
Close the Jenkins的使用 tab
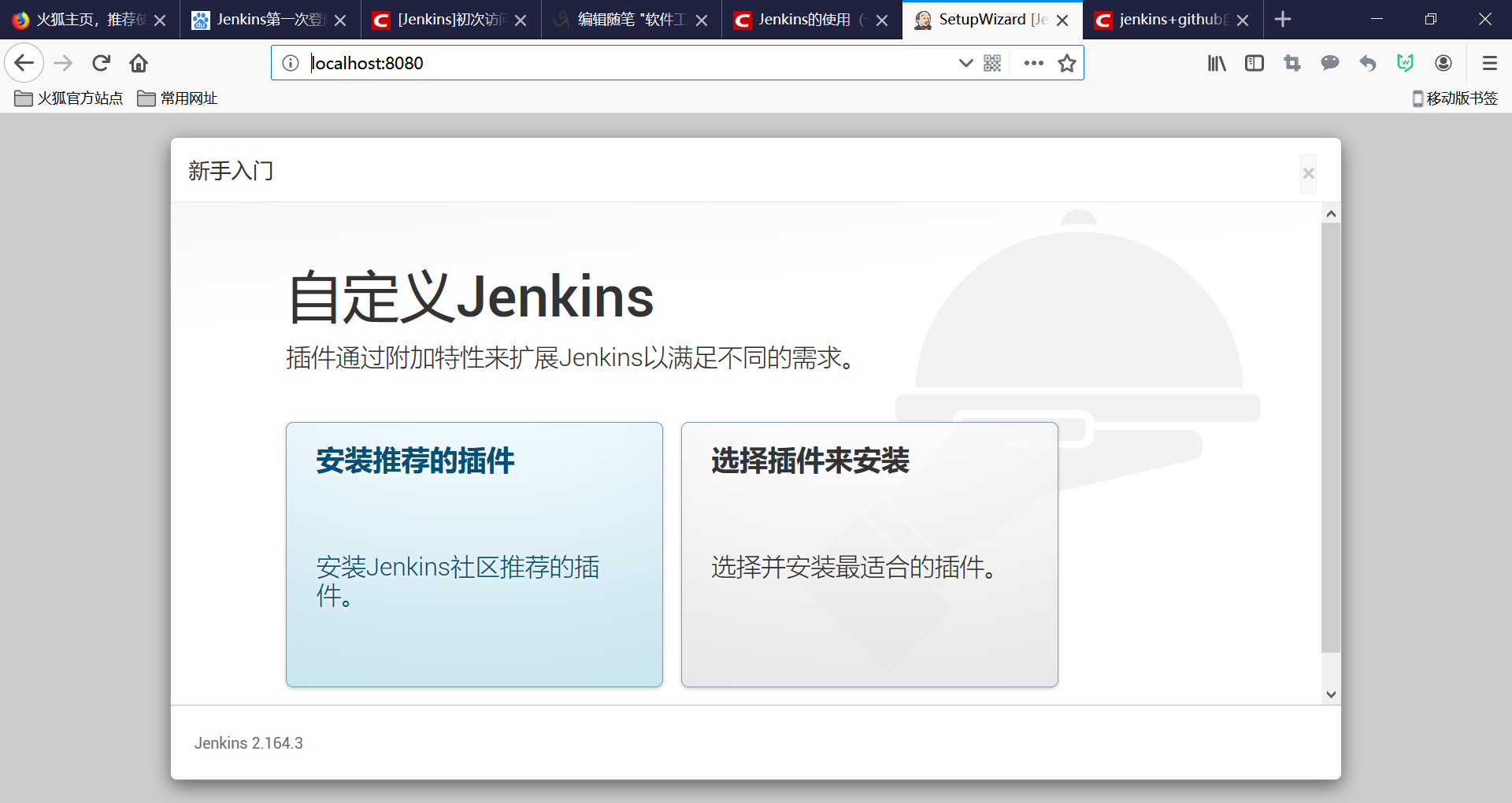(x=882, y=20)
